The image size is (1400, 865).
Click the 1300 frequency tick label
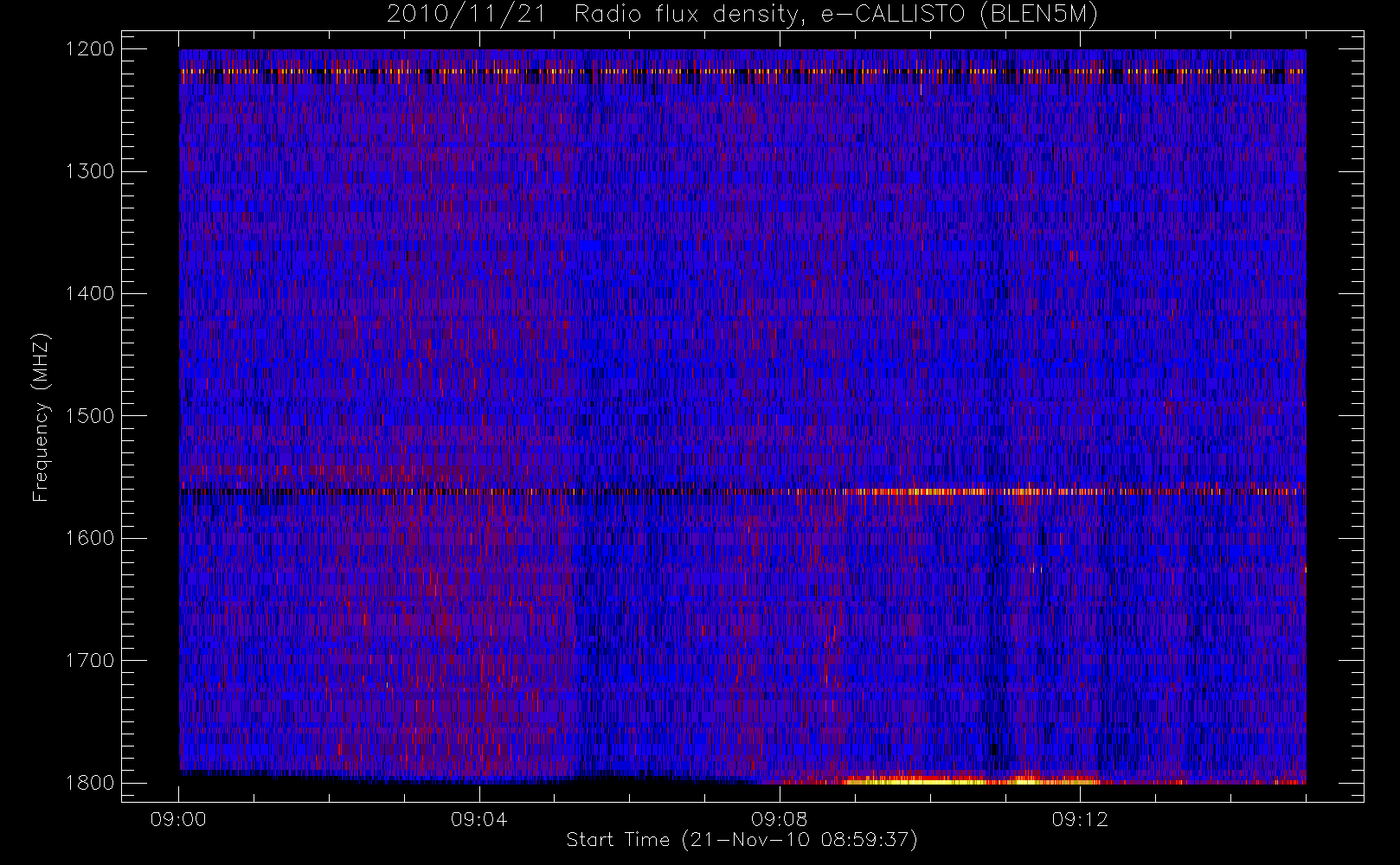[x=90, y=171]
